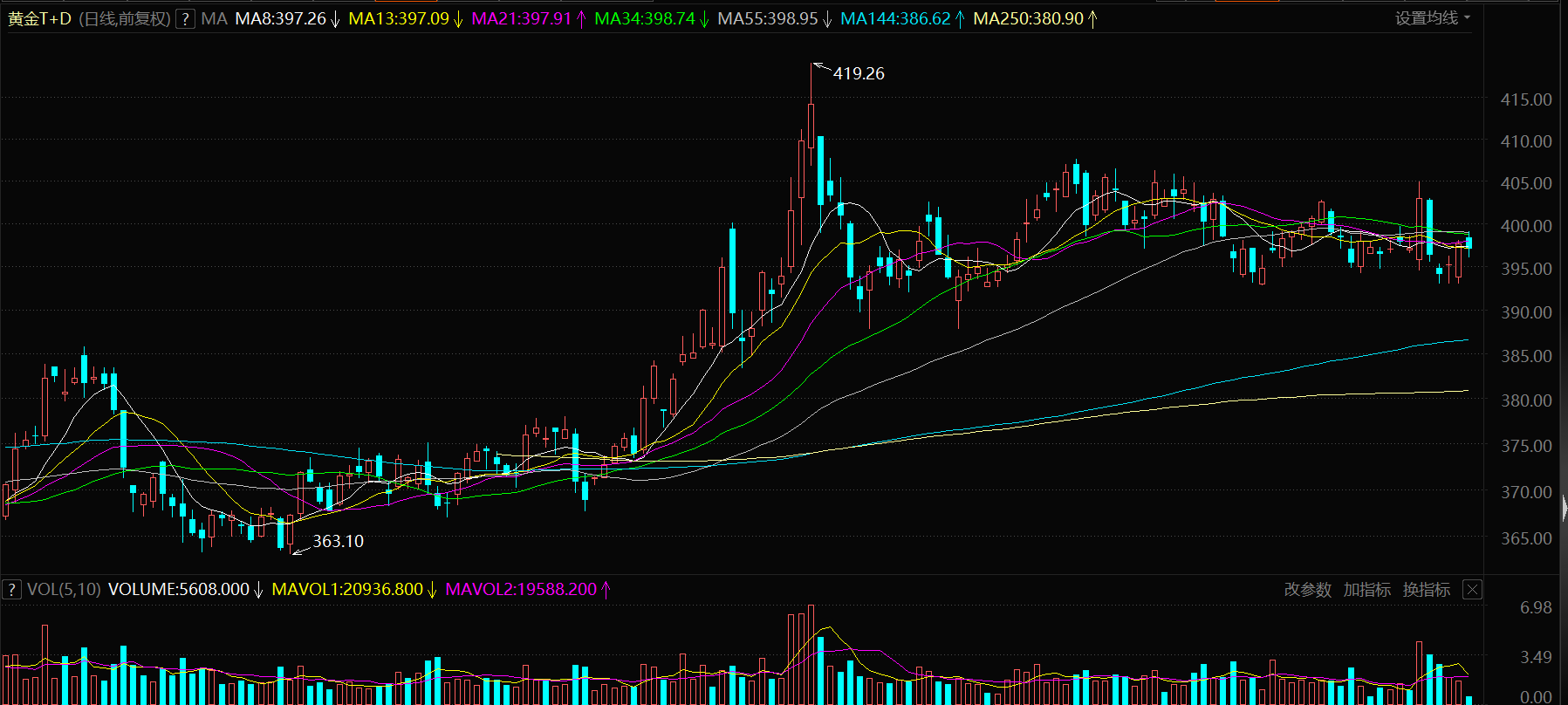Click the 419.26 high price marker

point(859,74)
